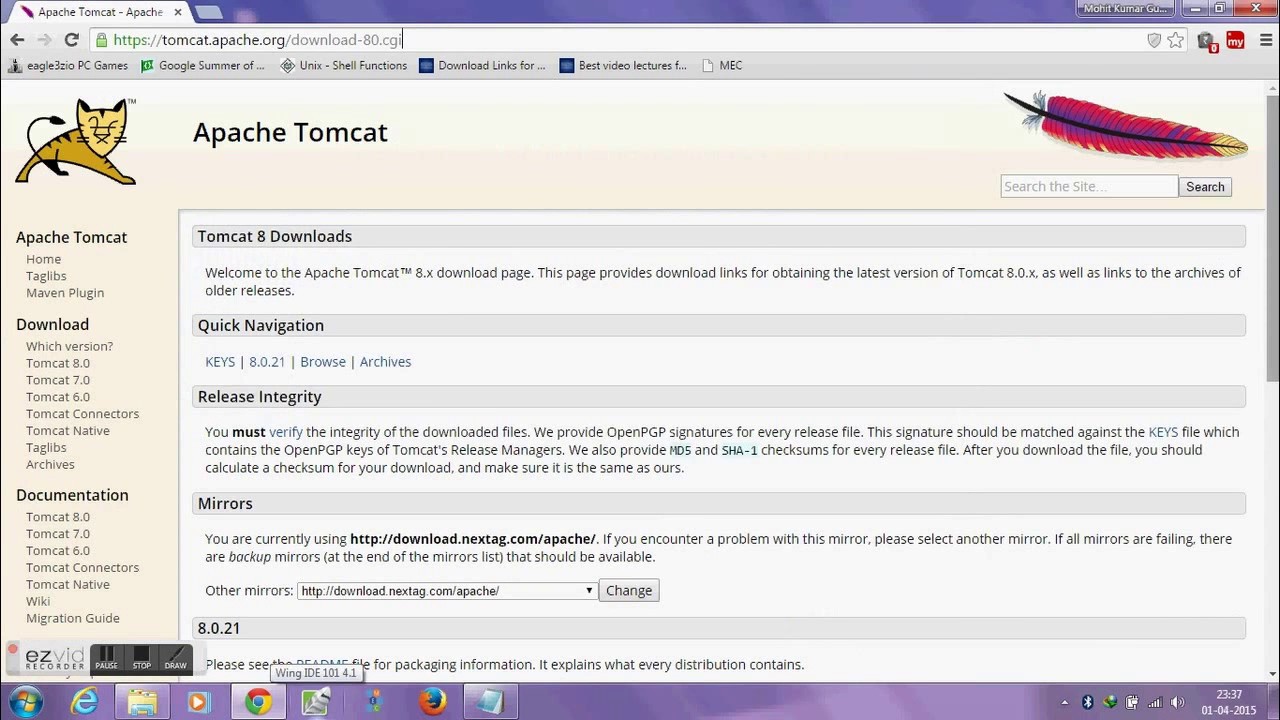This screenshot has width=1280, height=720.
Task: Open the notepad app in taskbar
Action: [x=490, y=702]
